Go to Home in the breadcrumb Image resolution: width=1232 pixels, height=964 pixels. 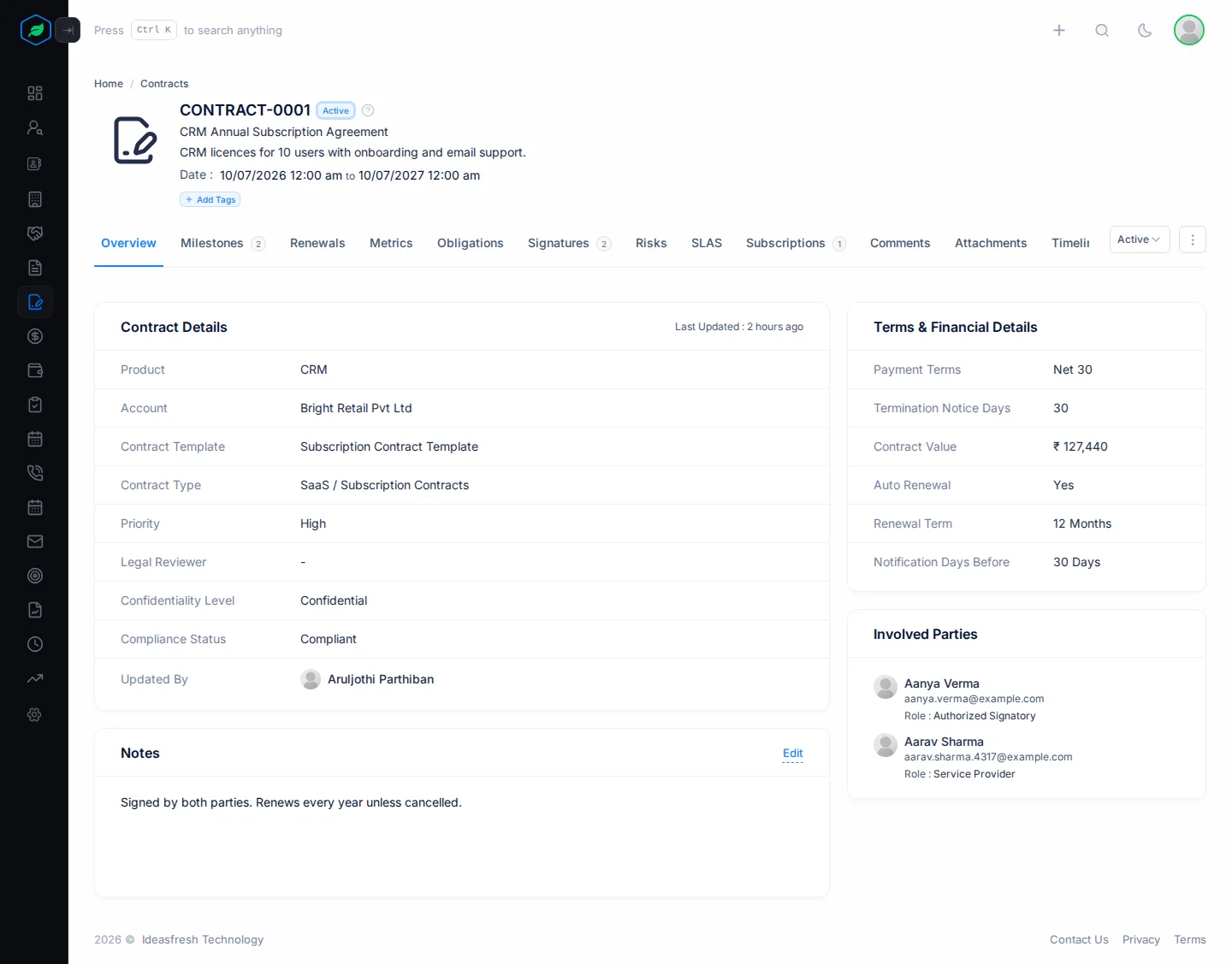pos(109,84)
